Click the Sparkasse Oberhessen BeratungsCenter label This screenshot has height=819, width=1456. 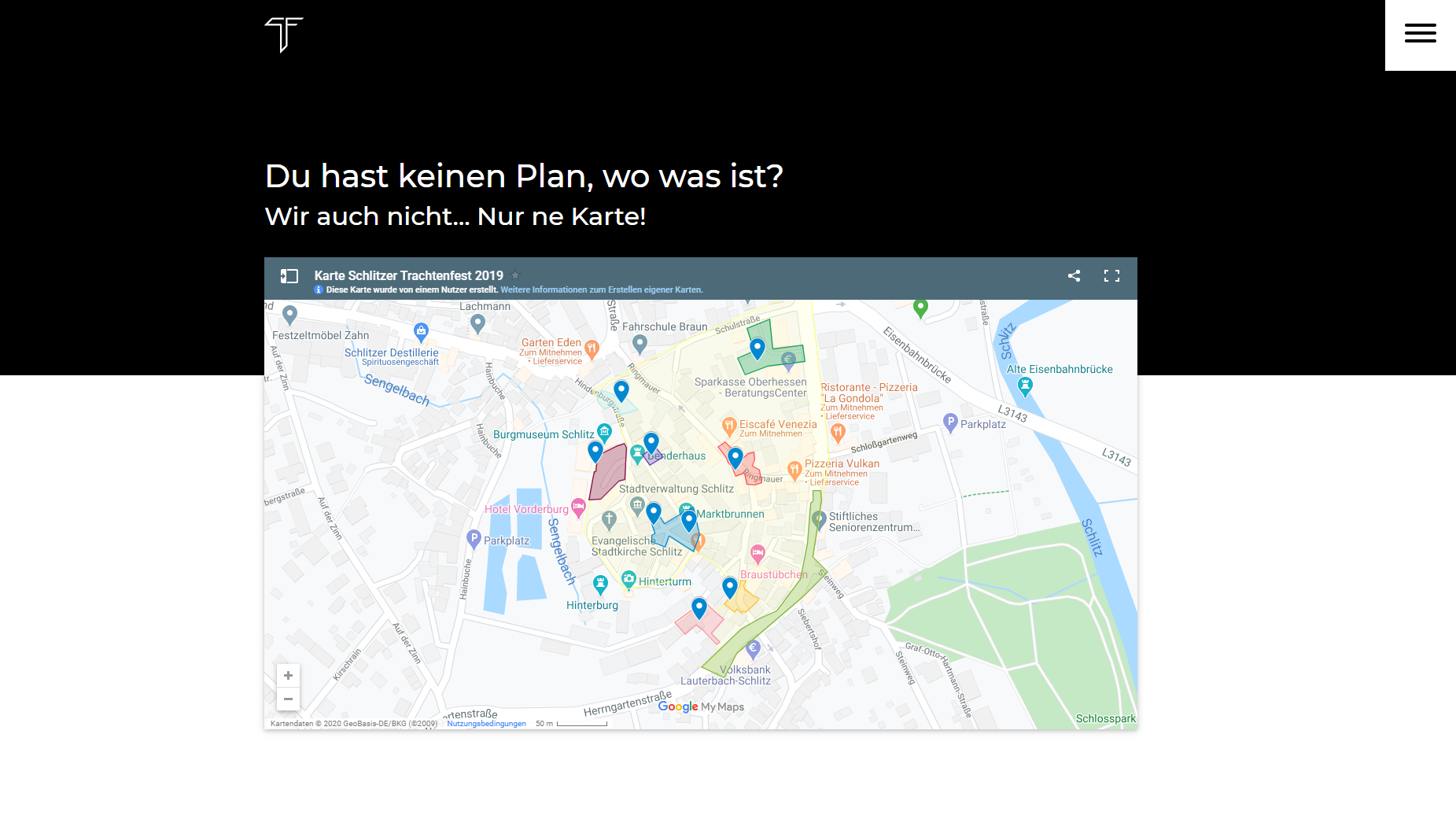(750, 387)
